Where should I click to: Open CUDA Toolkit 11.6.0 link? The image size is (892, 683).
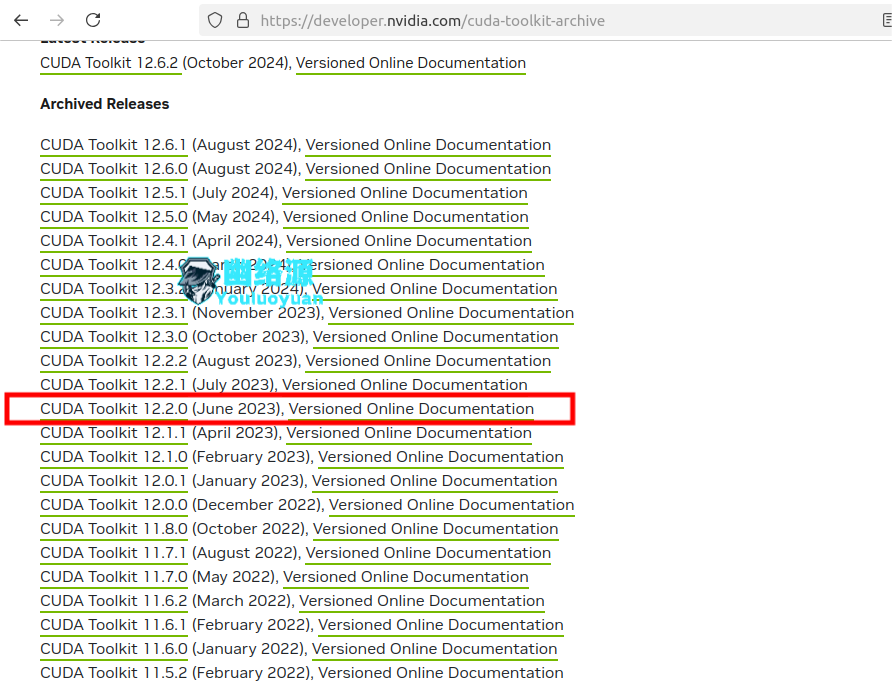click(114, 649)
